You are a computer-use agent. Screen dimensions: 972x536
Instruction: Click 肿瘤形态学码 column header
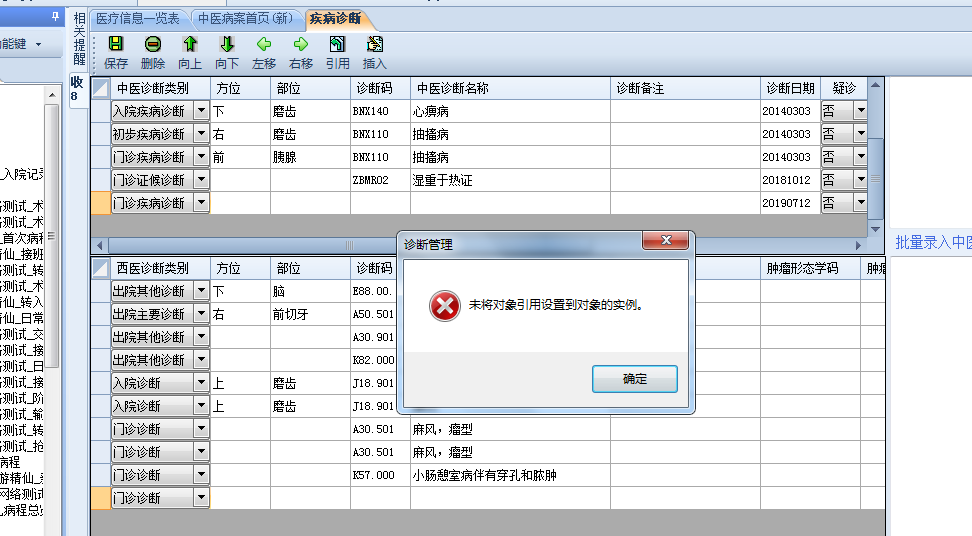810,268
